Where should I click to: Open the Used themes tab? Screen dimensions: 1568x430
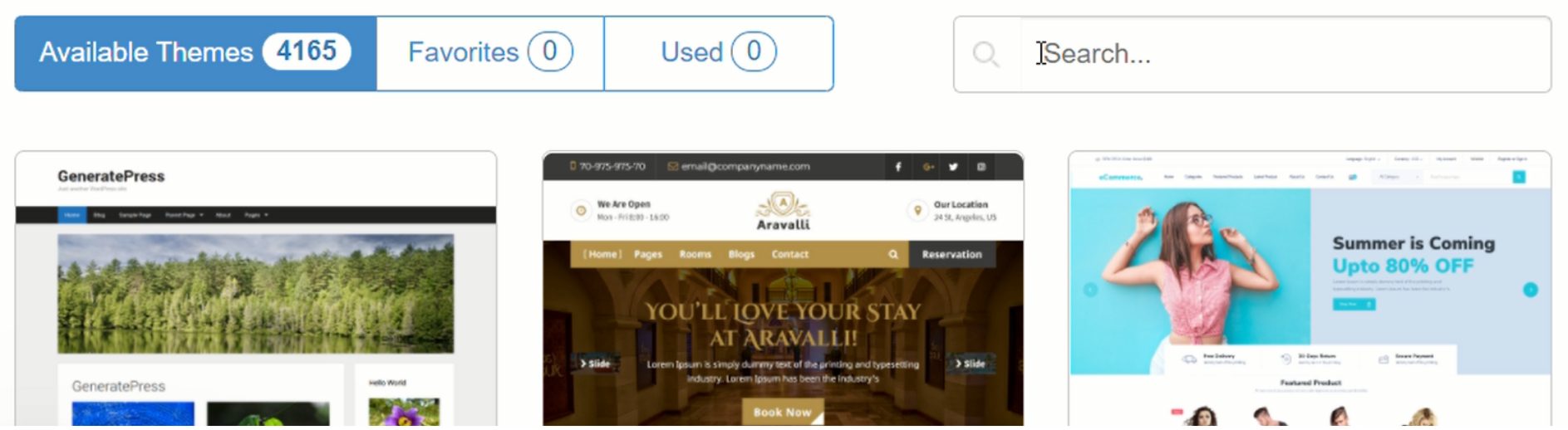coord(719,53)
